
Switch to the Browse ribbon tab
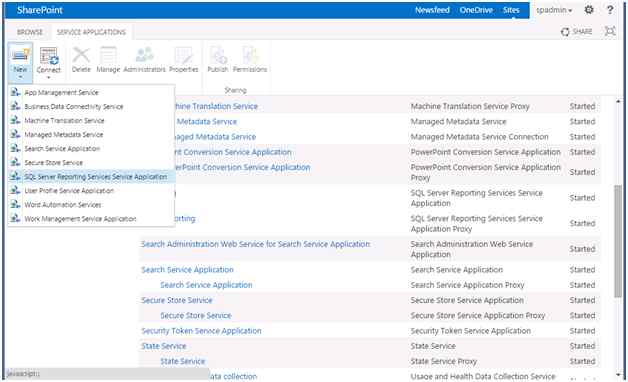30,32
